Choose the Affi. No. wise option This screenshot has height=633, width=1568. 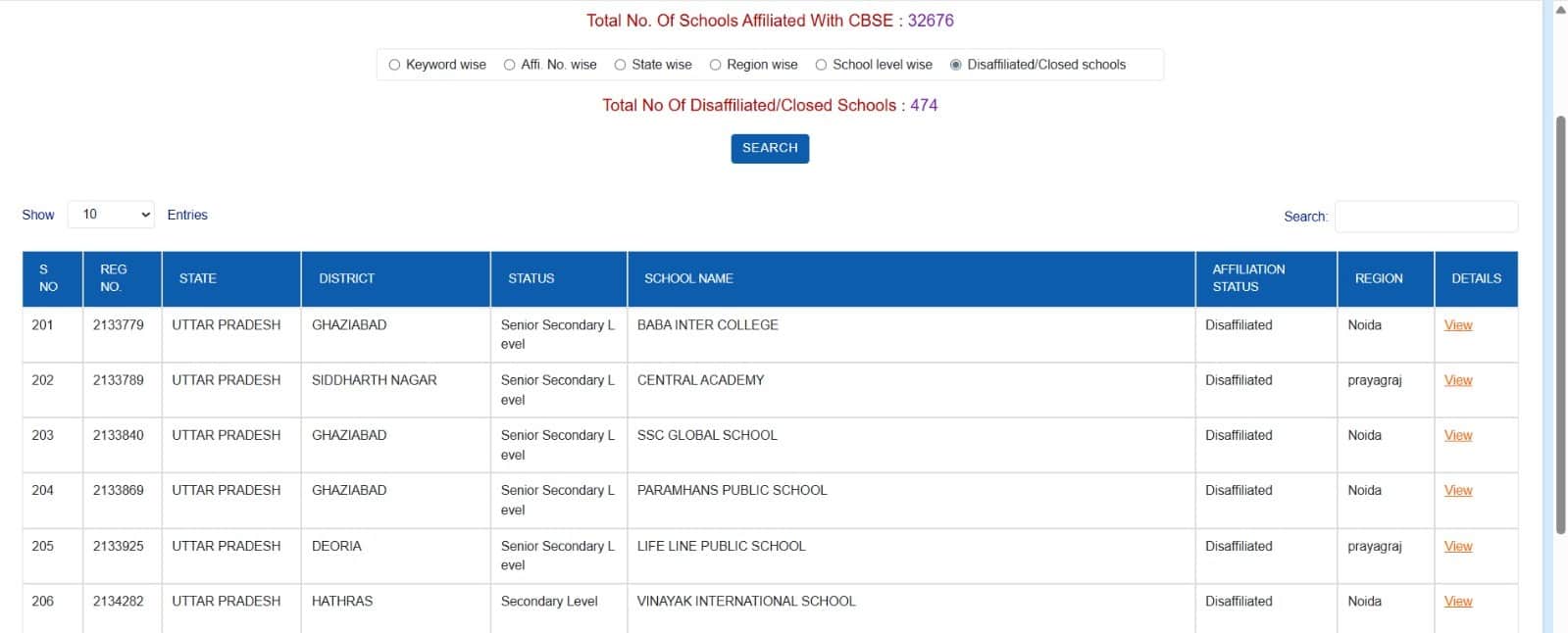coord(509,65)
